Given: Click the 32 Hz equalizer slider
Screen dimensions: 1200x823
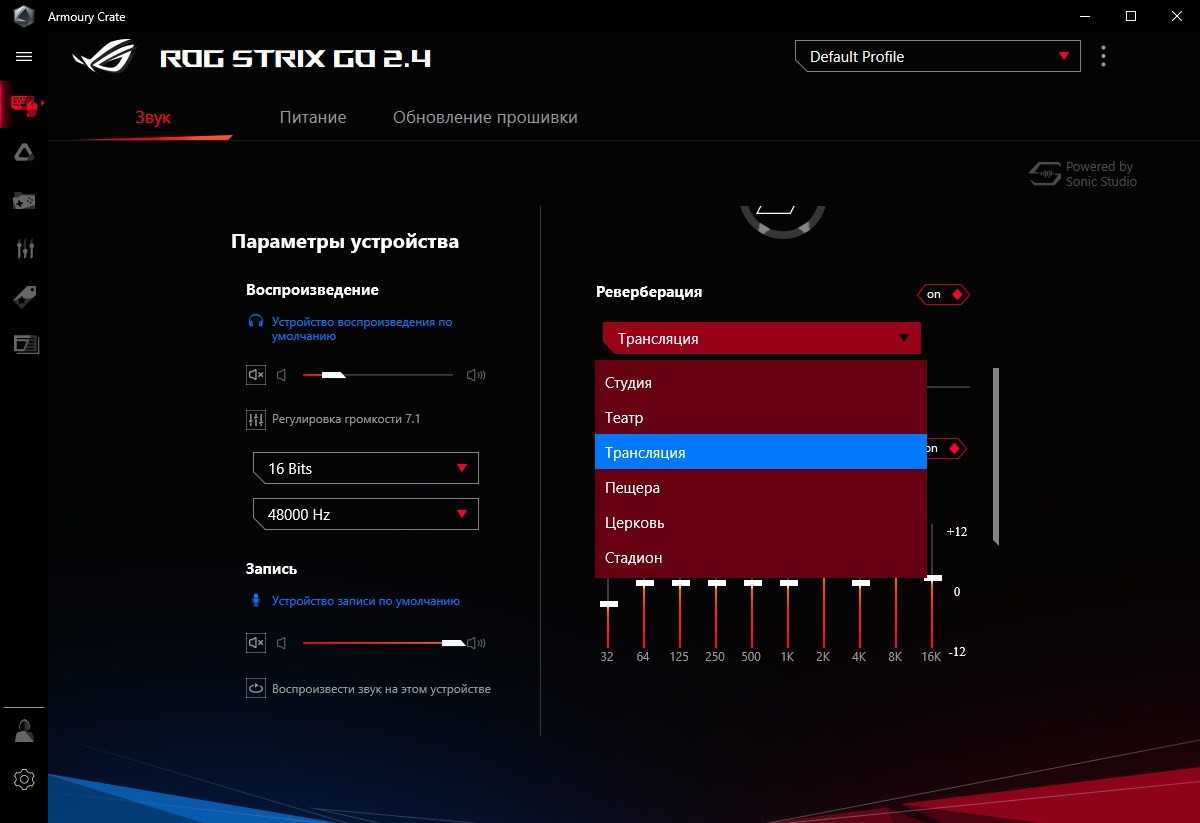Looking at the screenshot, I should click(608, 604).
